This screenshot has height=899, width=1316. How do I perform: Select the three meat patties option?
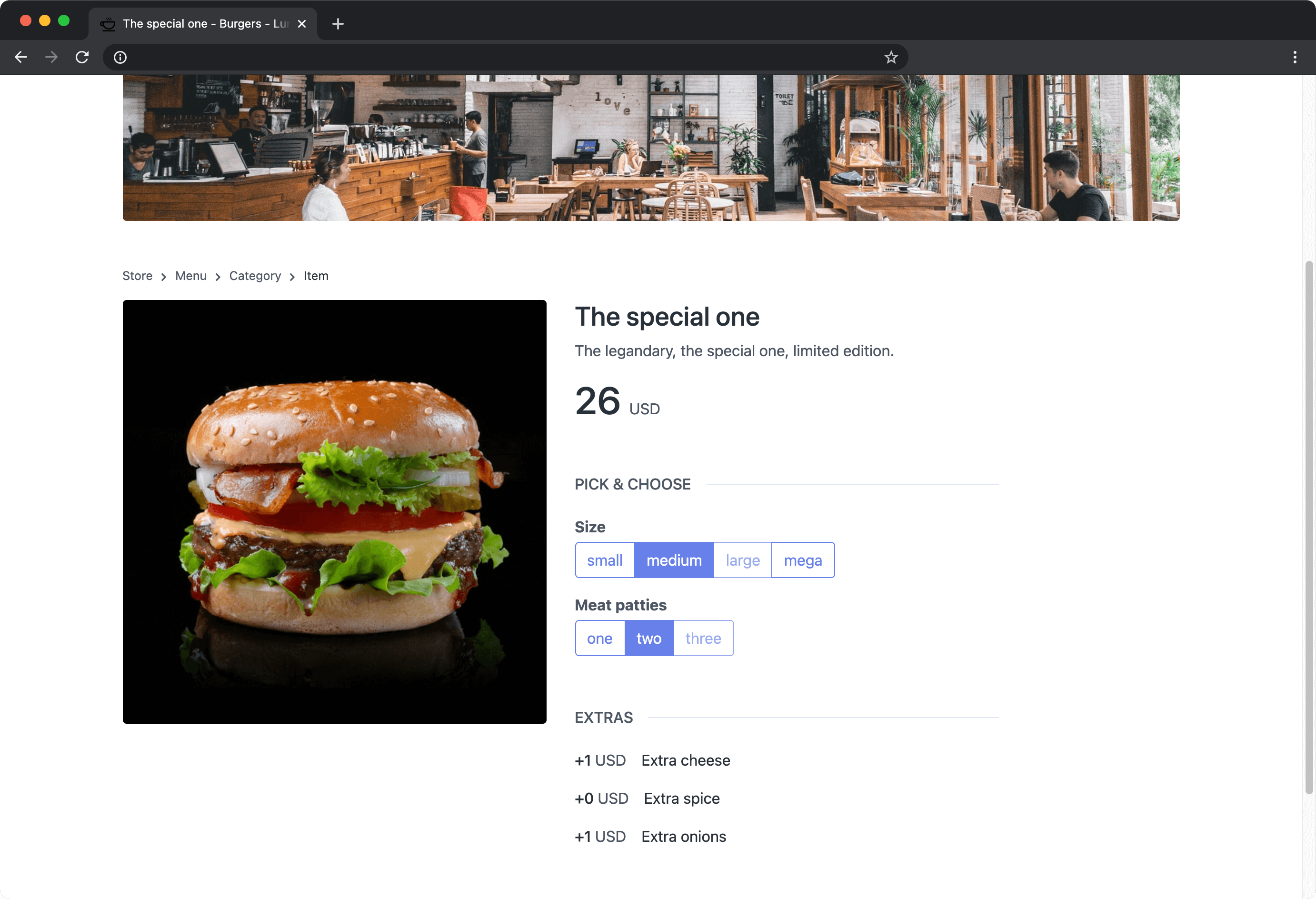click(703, 637)
